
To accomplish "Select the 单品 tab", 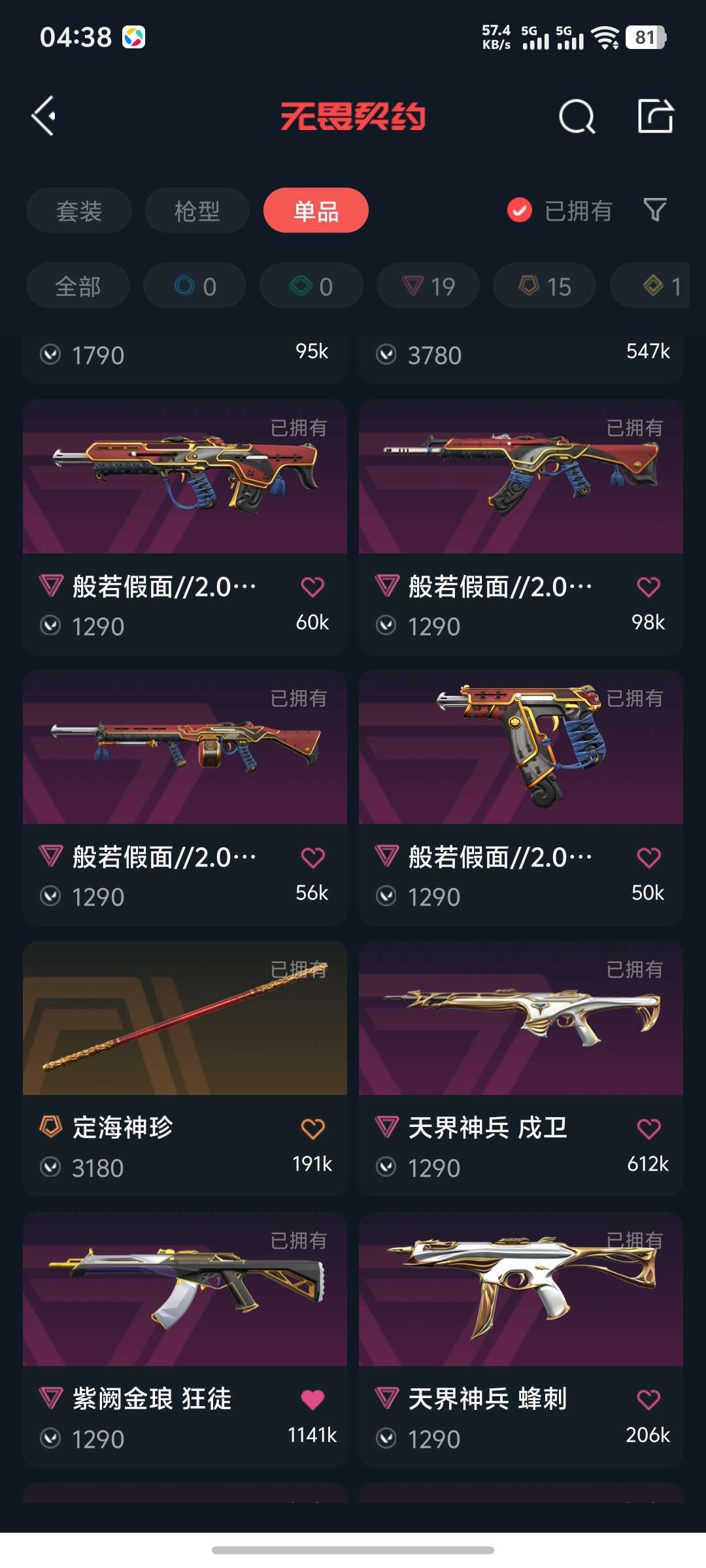I will click(x=316, y=210).
